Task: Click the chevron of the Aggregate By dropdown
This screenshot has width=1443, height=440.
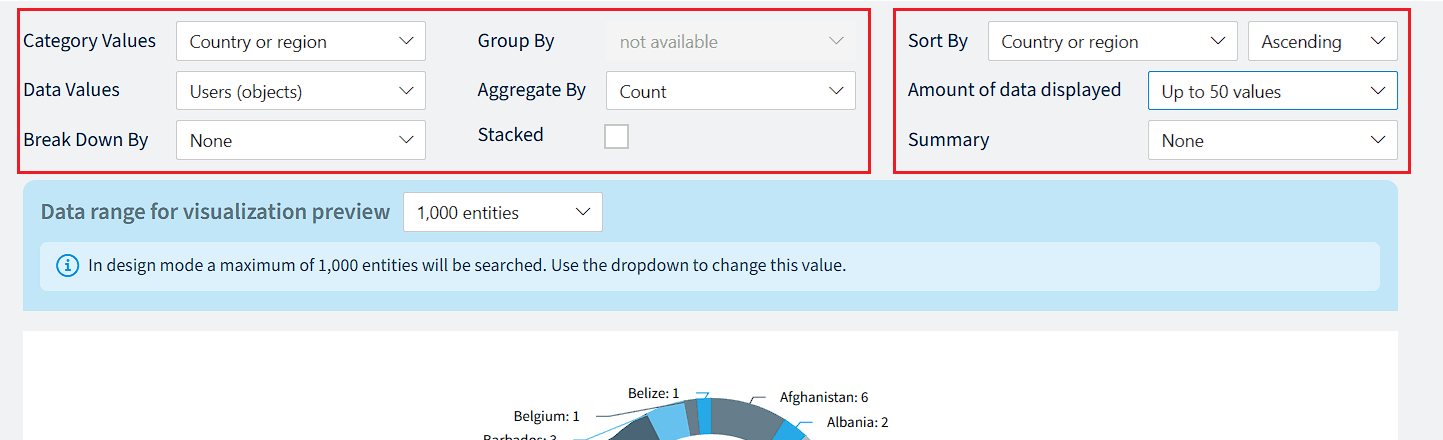Action: pyautogui.click(x=836, y=91)
